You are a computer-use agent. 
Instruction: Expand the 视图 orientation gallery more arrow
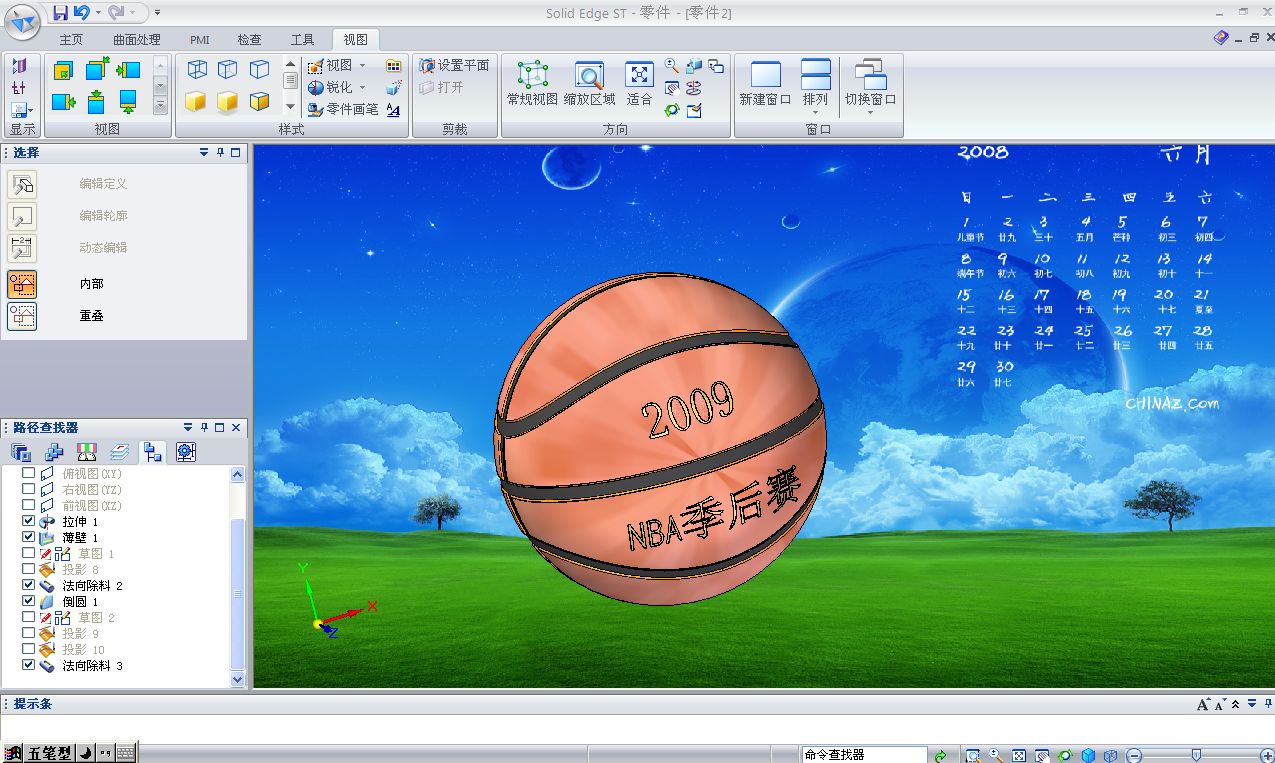(160, 105)
